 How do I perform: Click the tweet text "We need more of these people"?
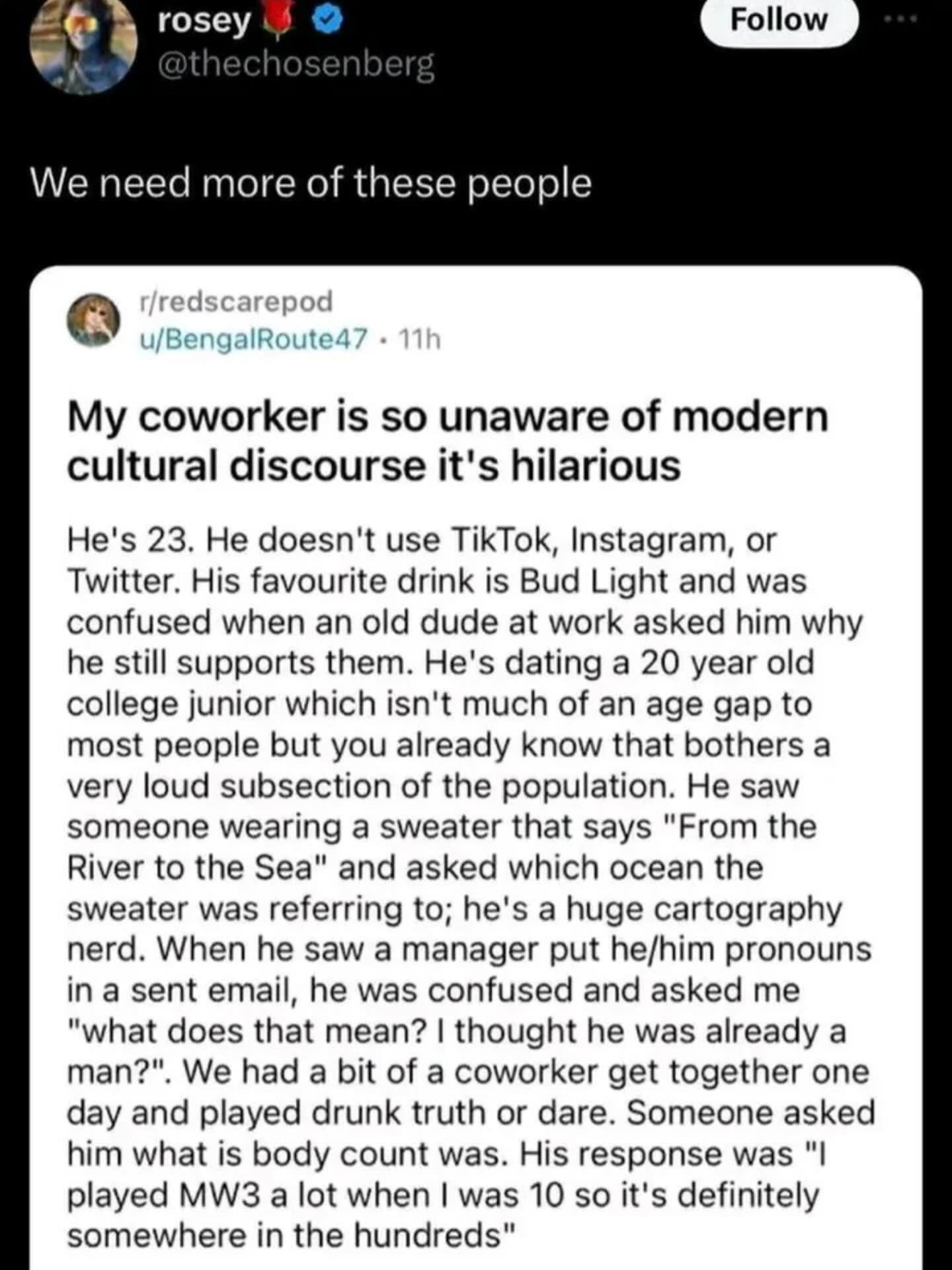[311, 183]
